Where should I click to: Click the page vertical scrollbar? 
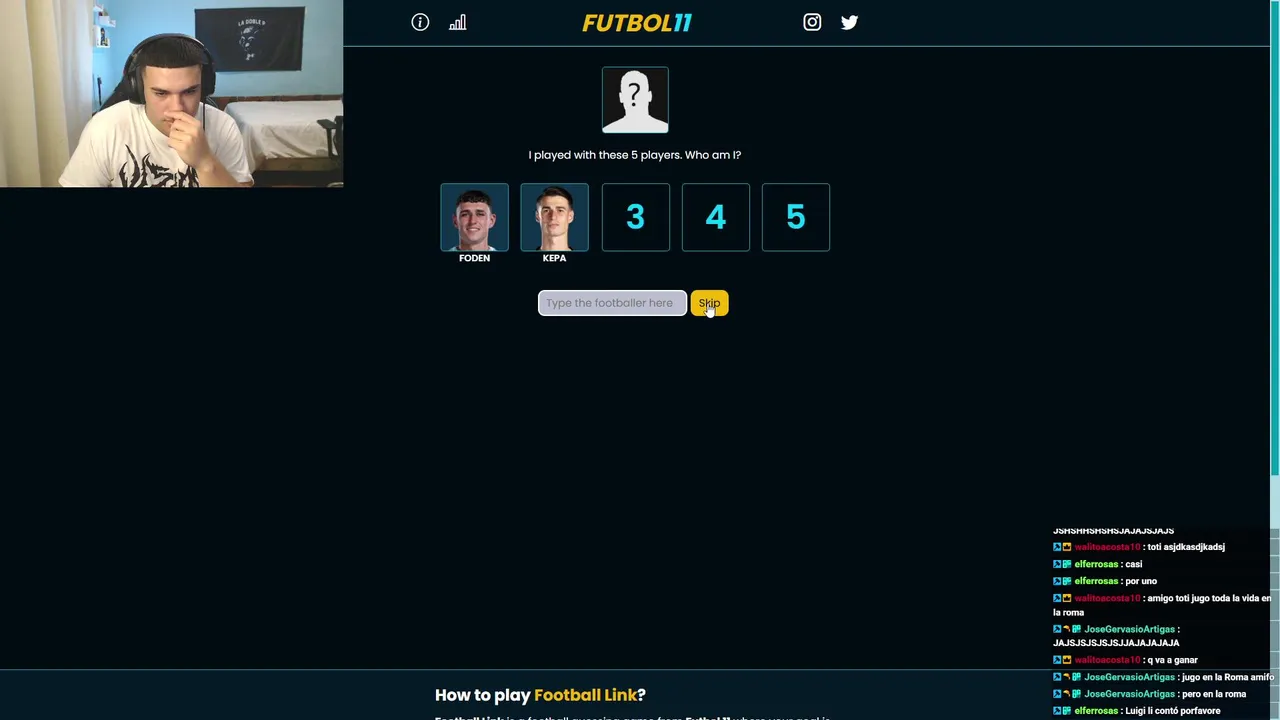coord(1274,240)
